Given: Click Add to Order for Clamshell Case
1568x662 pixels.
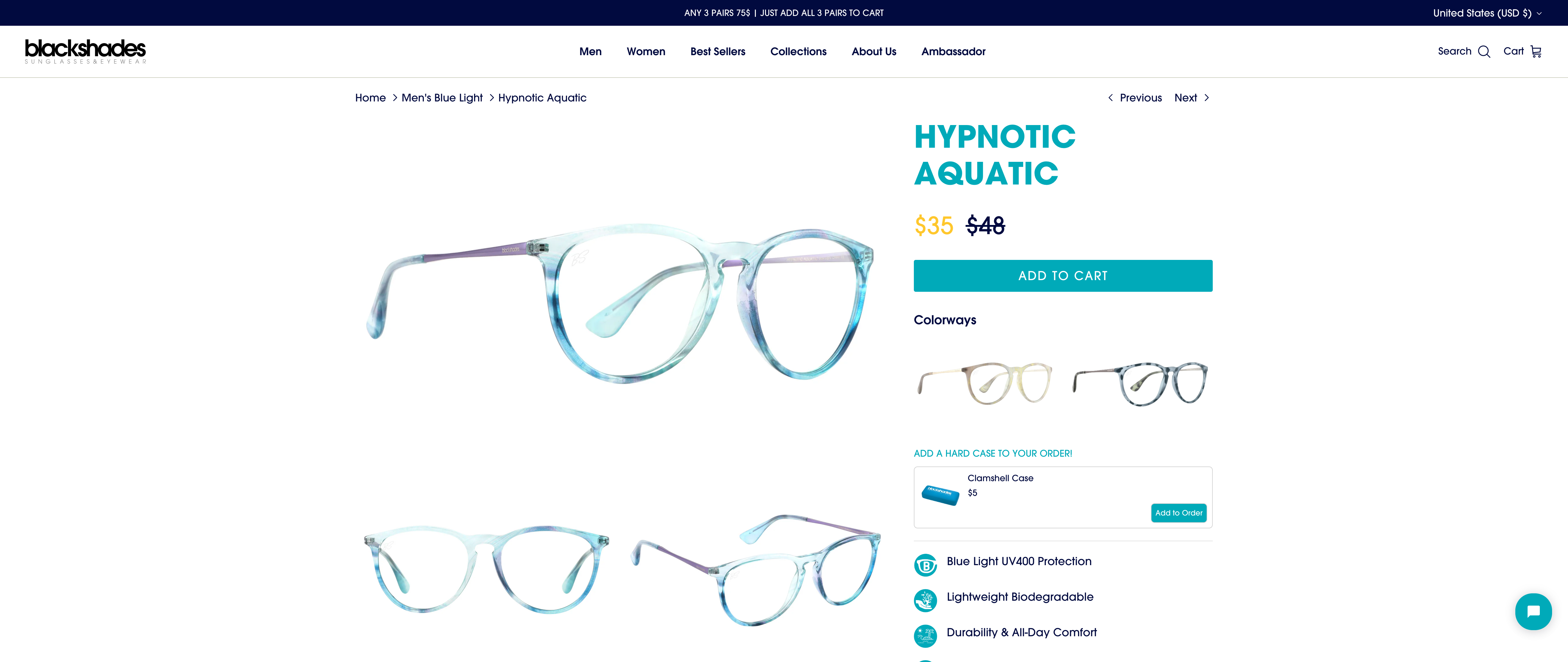Looking at the screenshot, I should click(1178, 513).
